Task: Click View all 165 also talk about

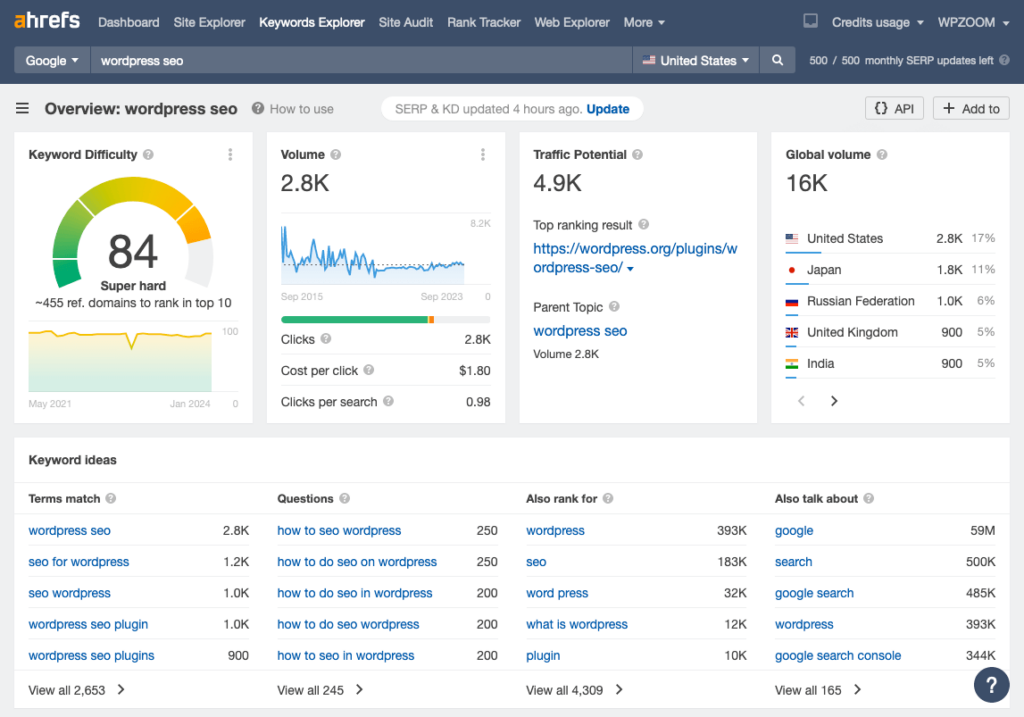Action: 818,690
